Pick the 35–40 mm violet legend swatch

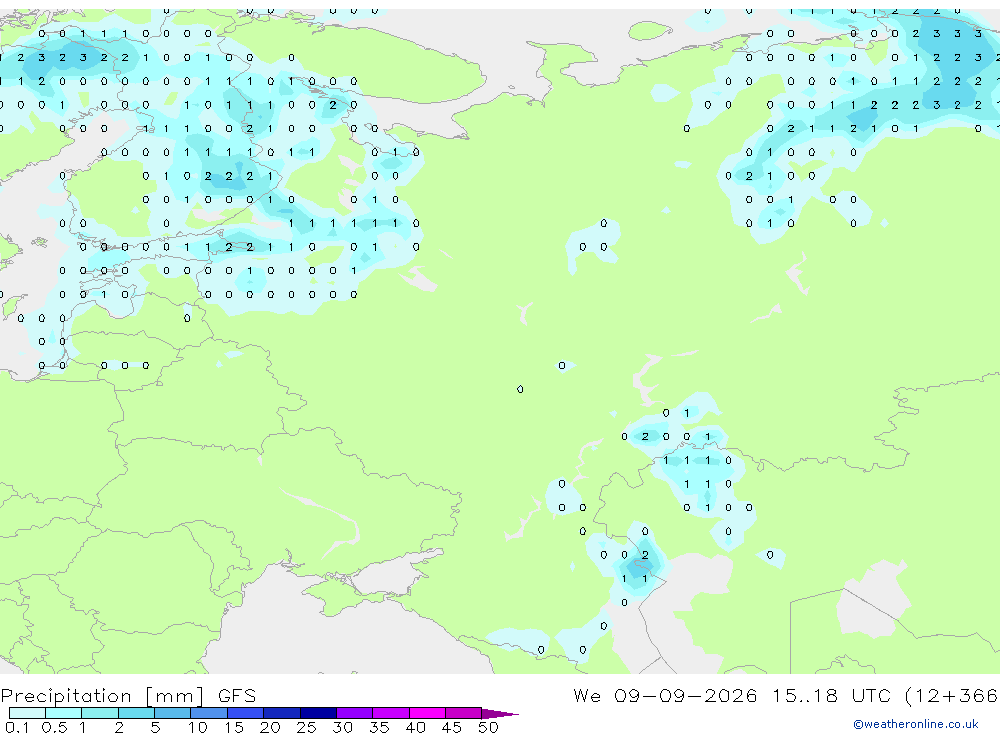[390, 713]
